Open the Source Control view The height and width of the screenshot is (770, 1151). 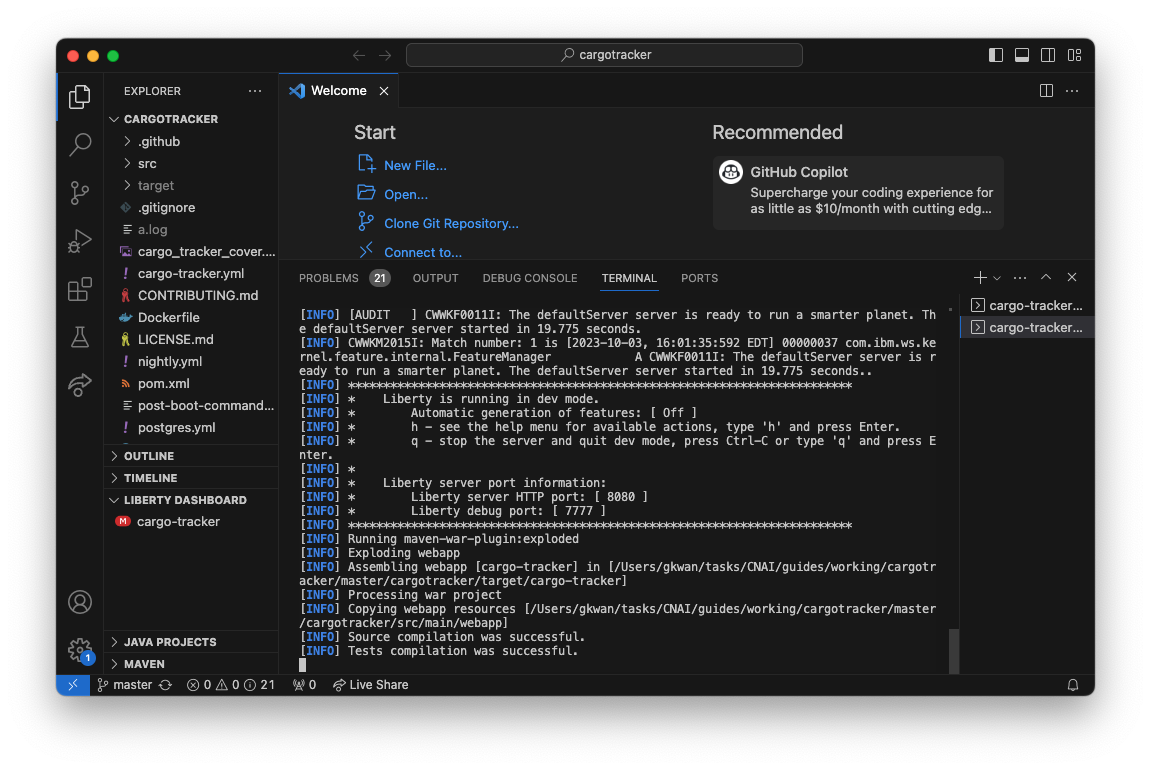click(x=80, y=193)
